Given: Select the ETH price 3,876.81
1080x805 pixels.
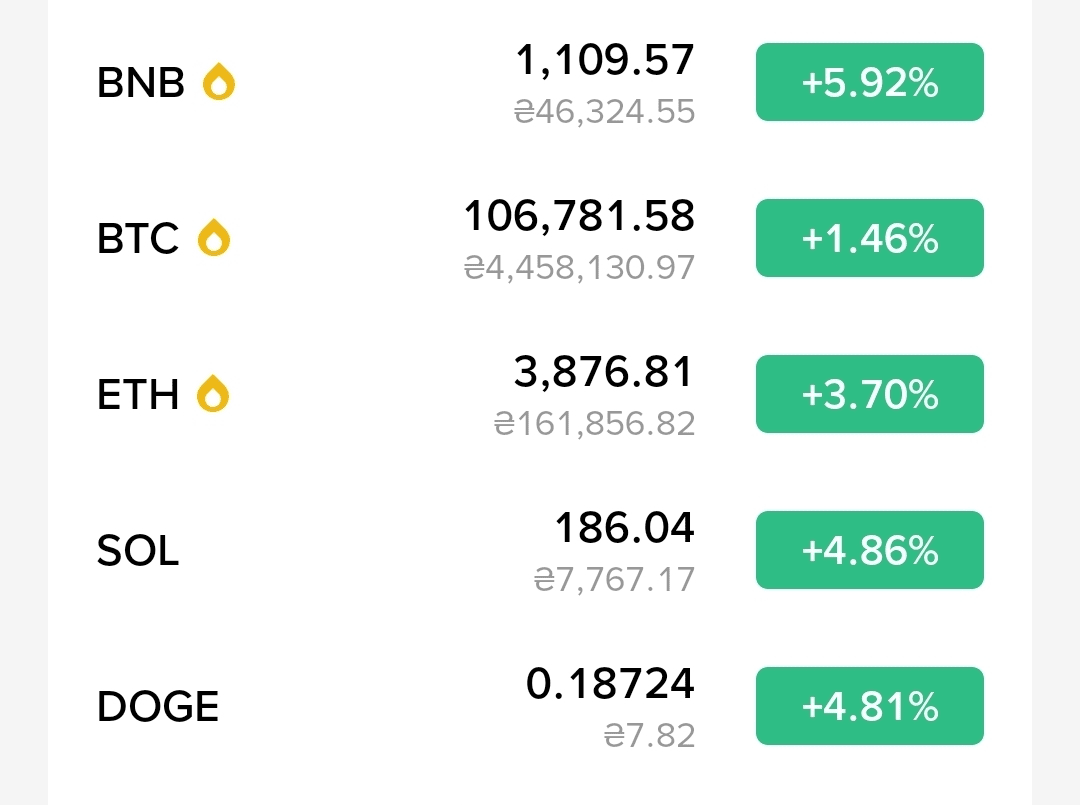Looking at the screenshot, I should click(603, 372).
